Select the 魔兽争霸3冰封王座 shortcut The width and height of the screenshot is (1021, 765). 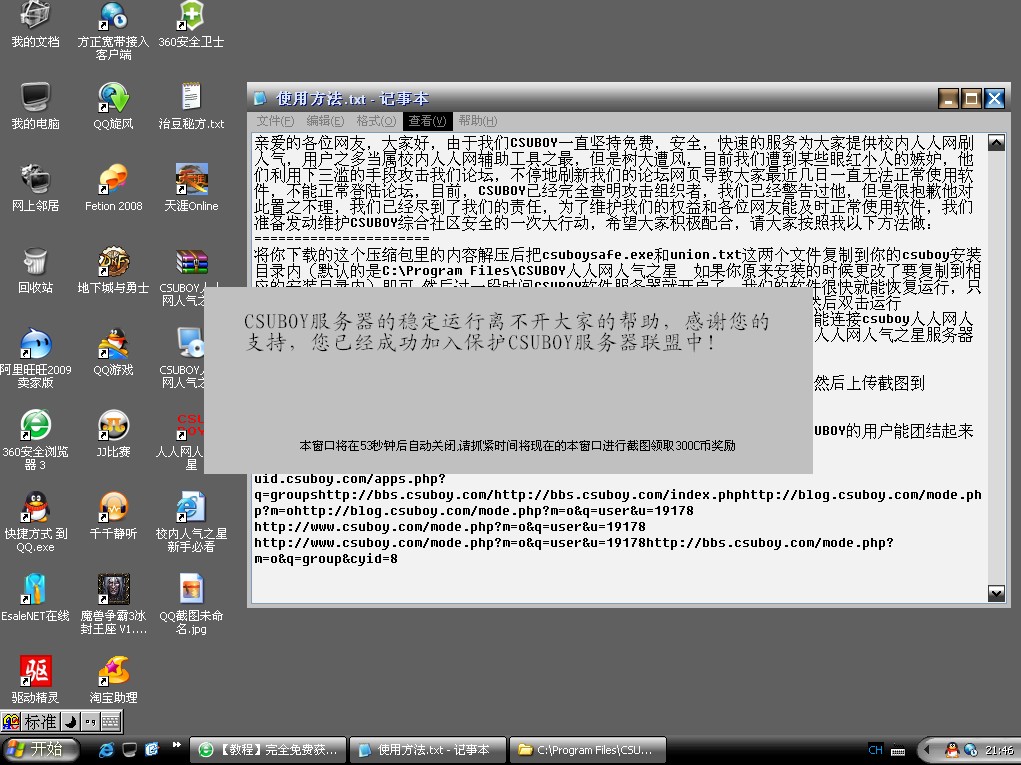(x=113, y=604)
